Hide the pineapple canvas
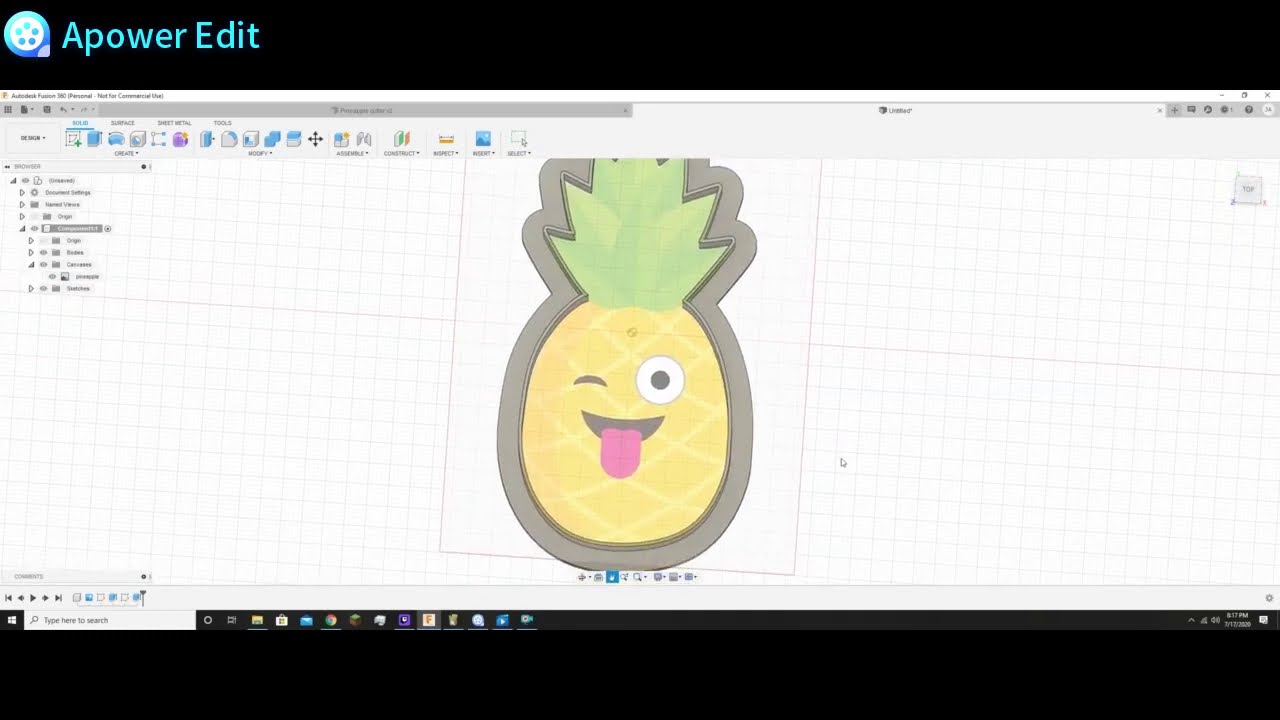Screen dimensions: 1280x720 (52, 277)
